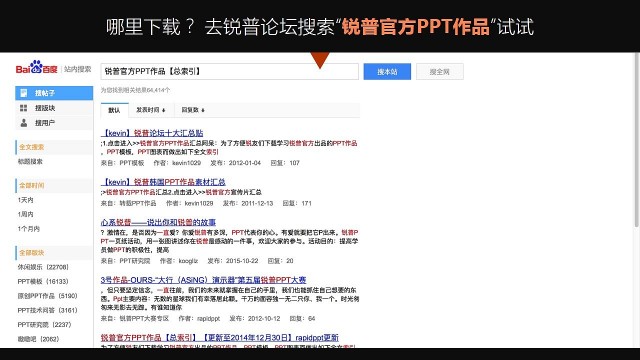This screenshot has width=640, height=360.
Task: Select the 搜版块 grid icon
Action: click(x=24, y=108)
